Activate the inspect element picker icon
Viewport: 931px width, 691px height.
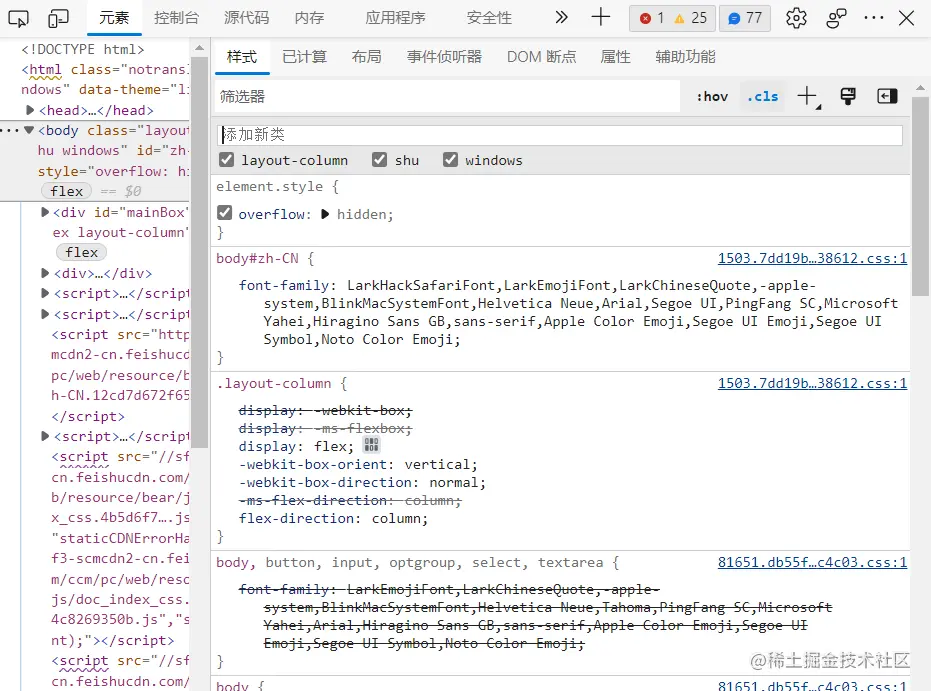pyautogui.click(x=18, y=19)
